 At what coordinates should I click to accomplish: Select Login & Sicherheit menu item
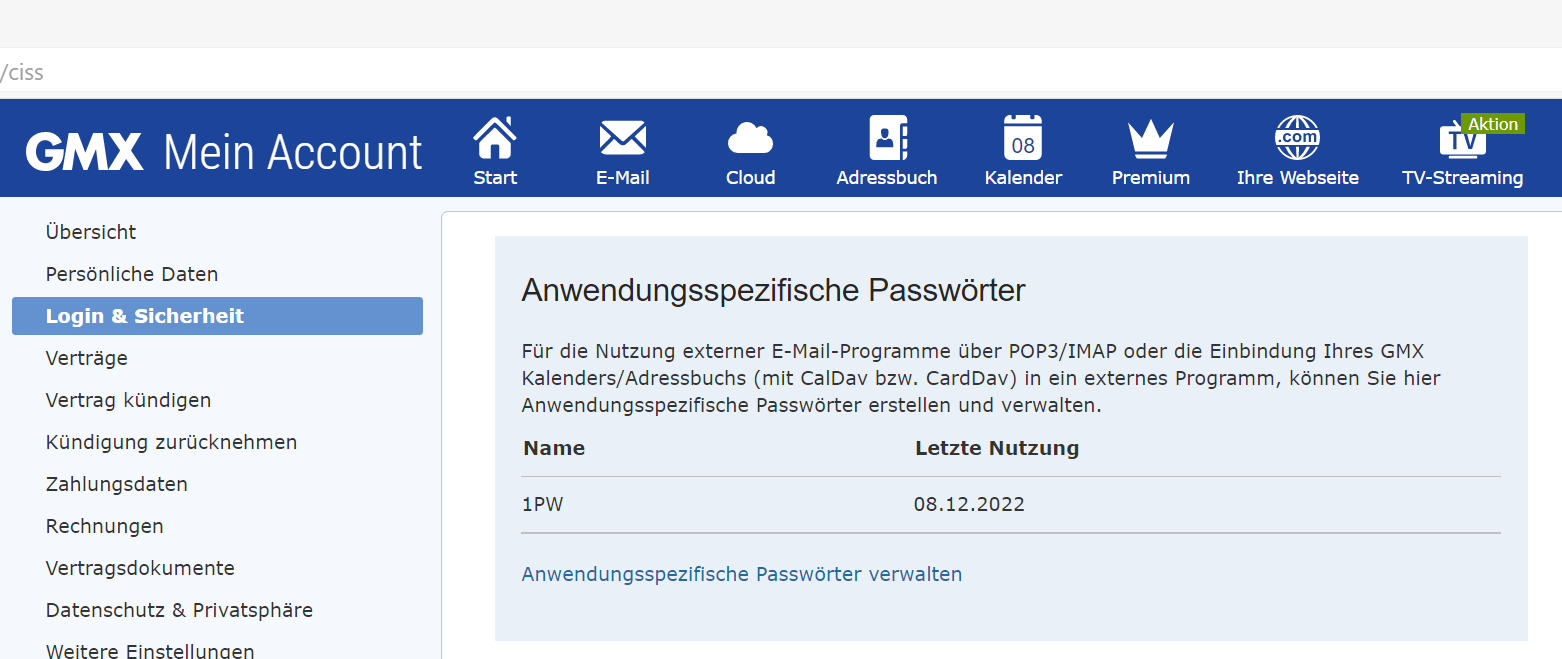click(145, 316)
